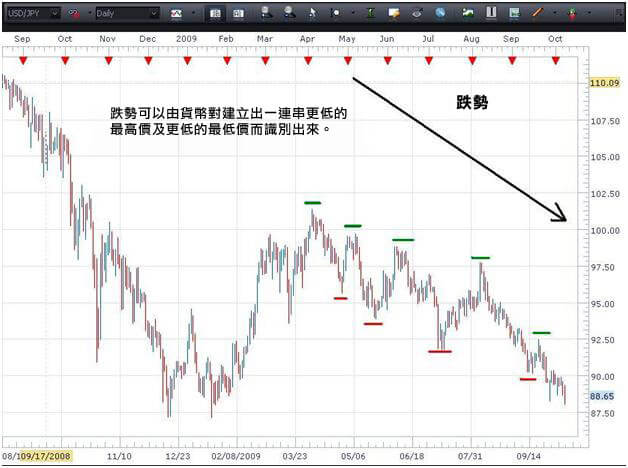This screenshot has height=468, width=628.
Task: Click the zoom in magnifier icon
Action: tap(266, 14)
